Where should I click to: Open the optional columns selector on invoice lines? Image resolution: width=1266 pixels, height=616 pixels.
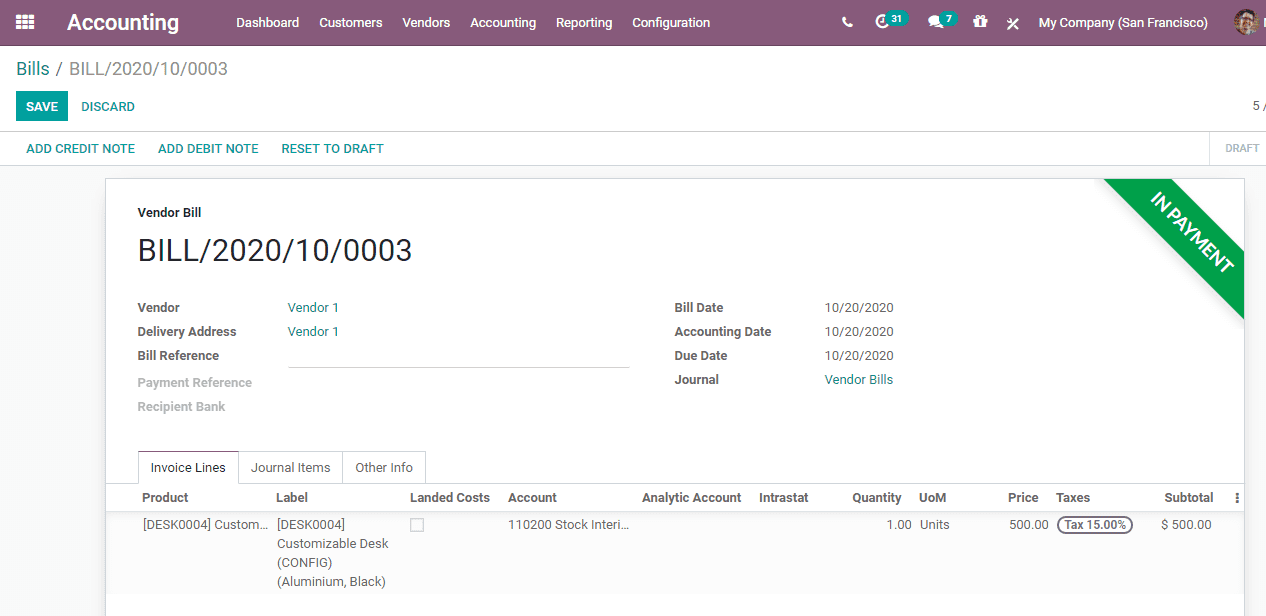(1236, 497)
